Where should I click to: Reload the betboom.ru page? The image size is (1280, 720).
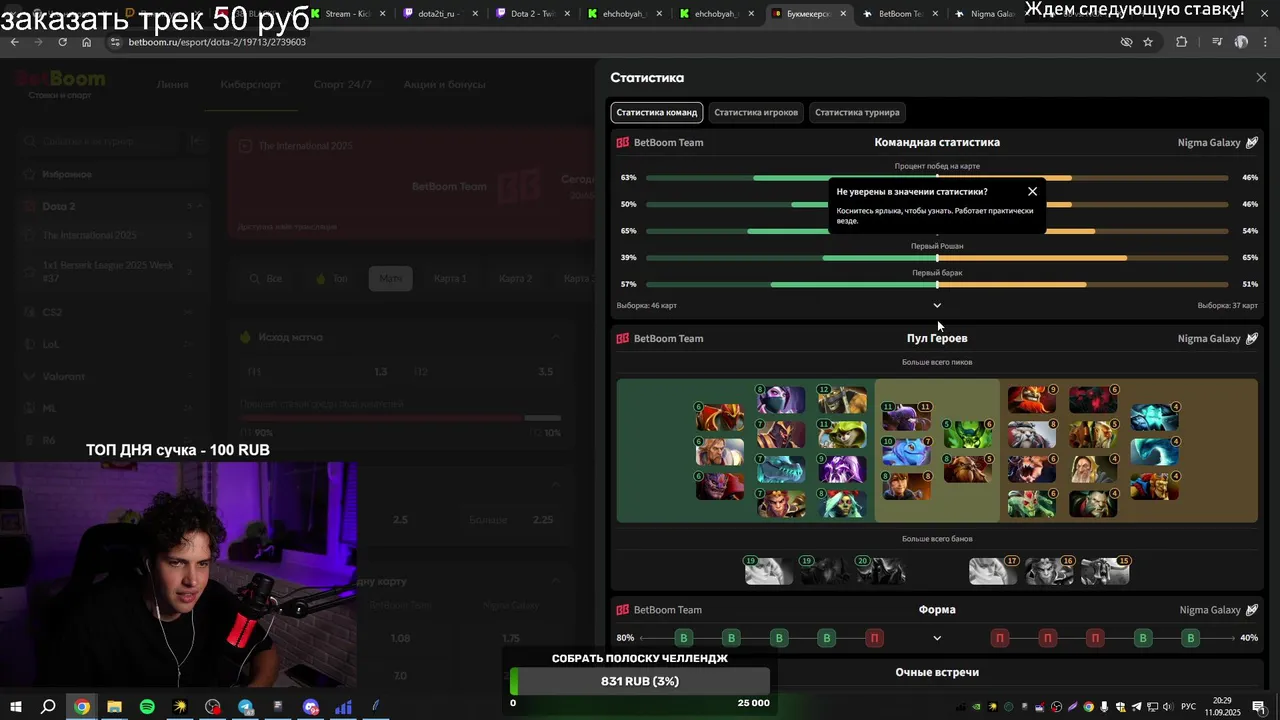[x=62, y=42]
